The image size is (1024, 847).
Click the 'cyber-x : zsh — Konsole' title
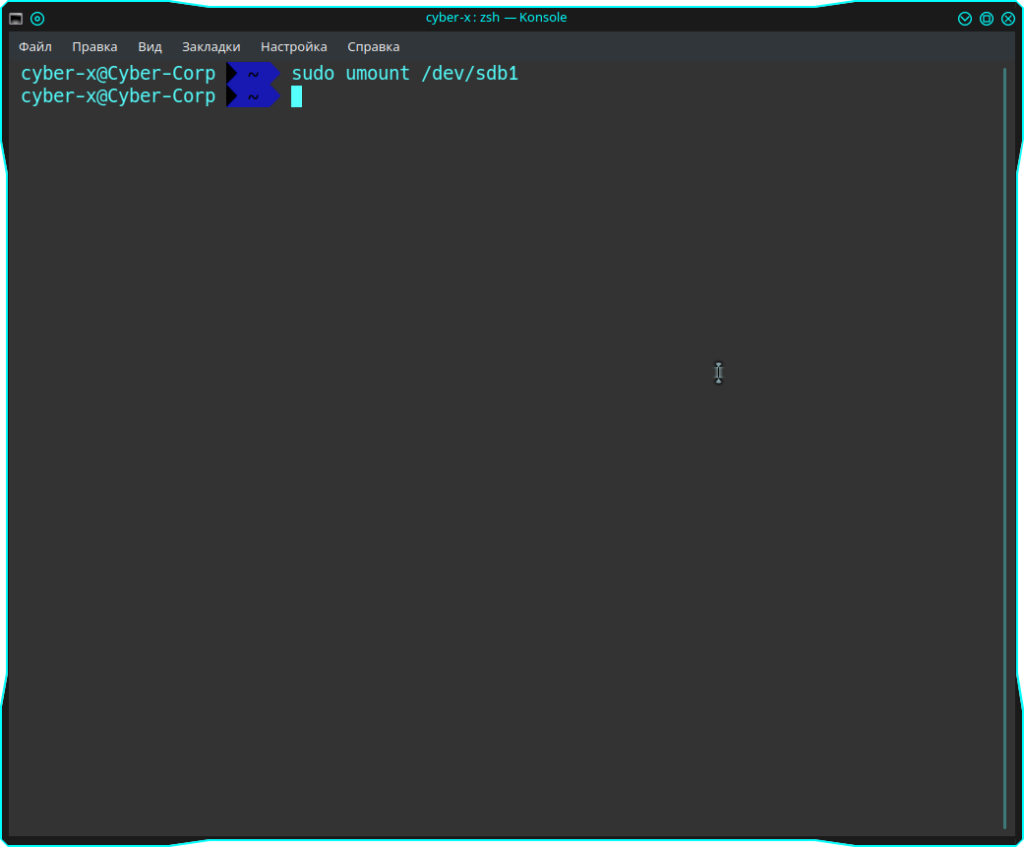point(496,18)
